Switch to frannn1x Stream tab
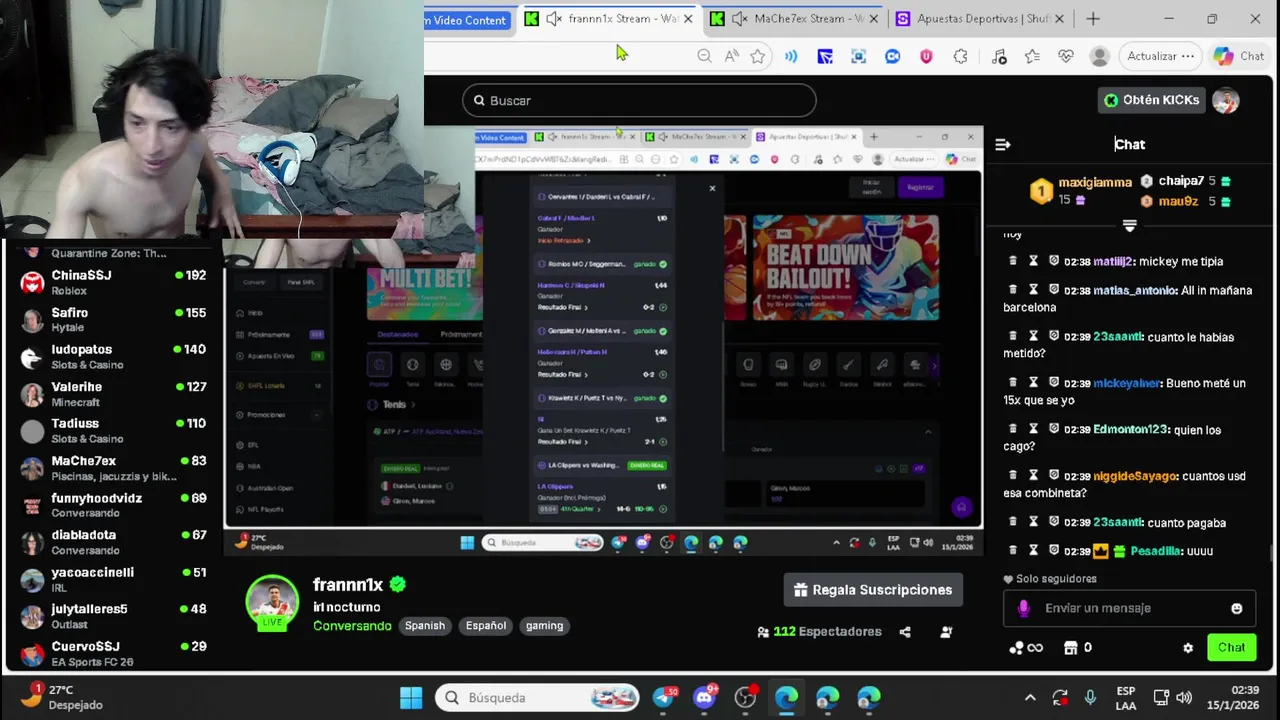Screen dimensions: 1280x720 click(x=610, y=19)
